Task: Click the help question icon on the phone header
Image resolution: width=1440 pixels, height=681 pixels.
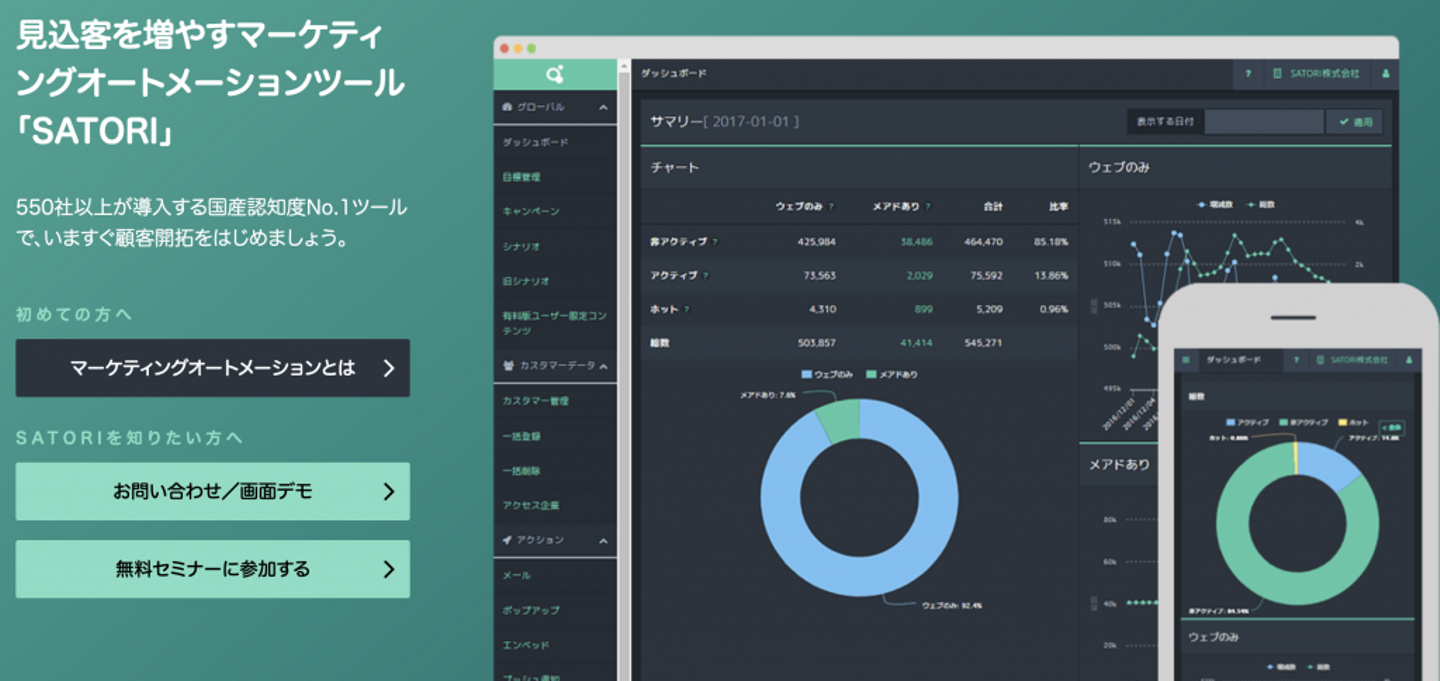Action: (1296, 360)
